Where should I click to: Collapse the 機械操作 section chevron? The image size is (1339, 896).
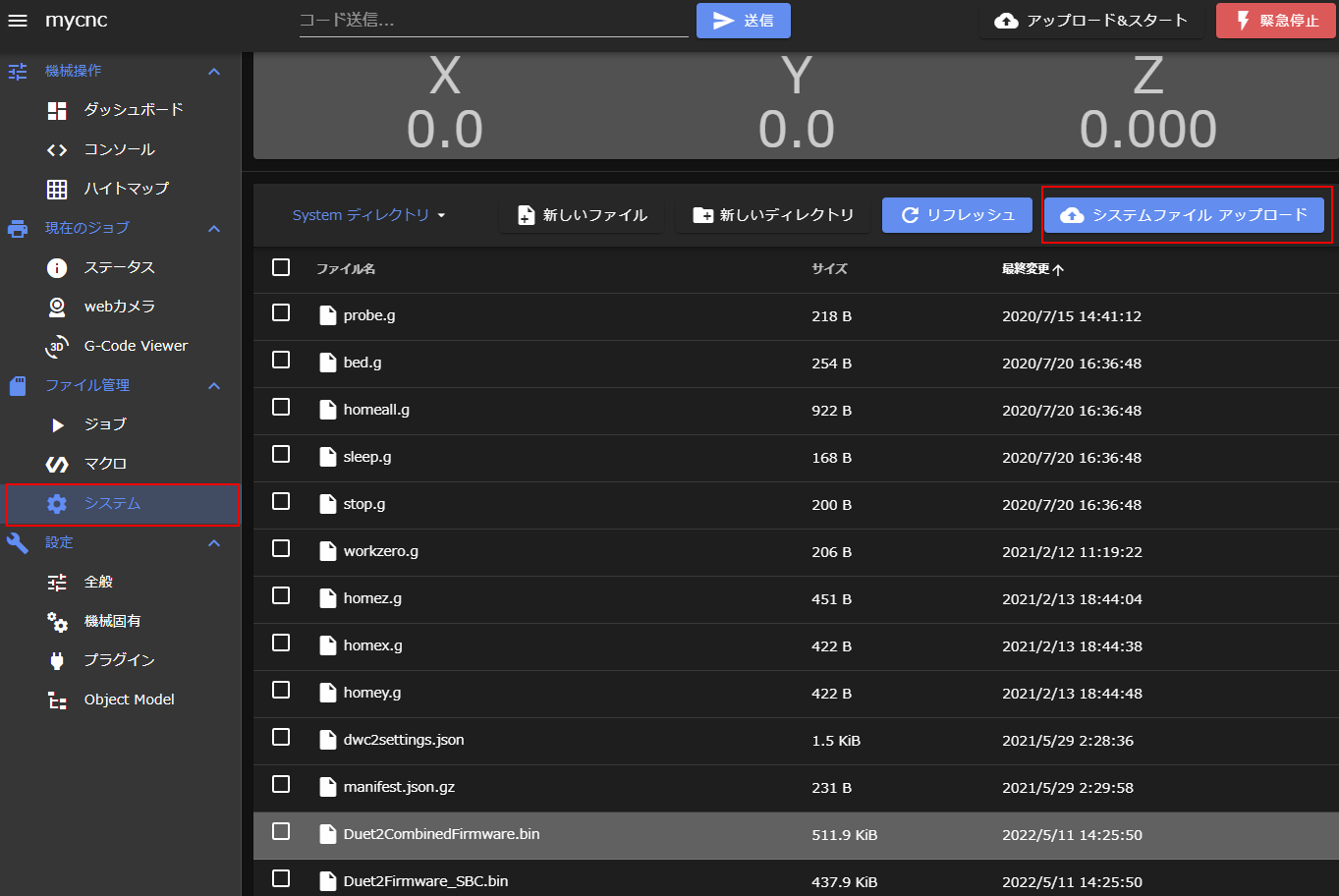214,71
